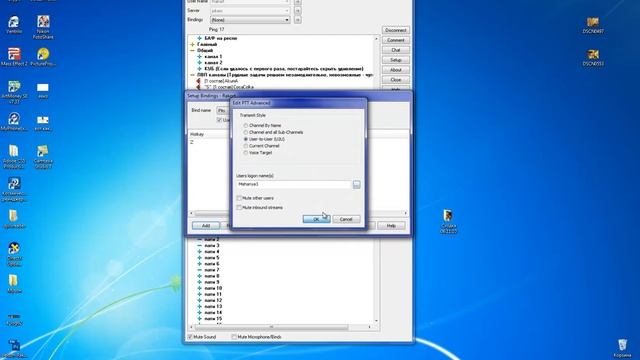The width and height of the screenshot is (640, 360).
Task: Open the Recycle Bin (Корзина) icon
Action: click(622, 349)
